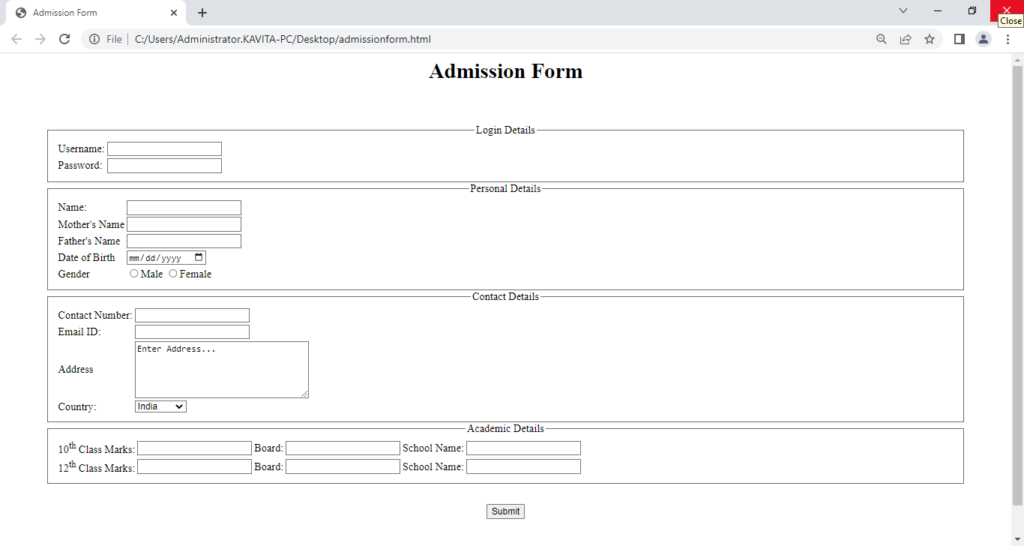Click the Address textarea resize handle

click(x=304, y=394)
